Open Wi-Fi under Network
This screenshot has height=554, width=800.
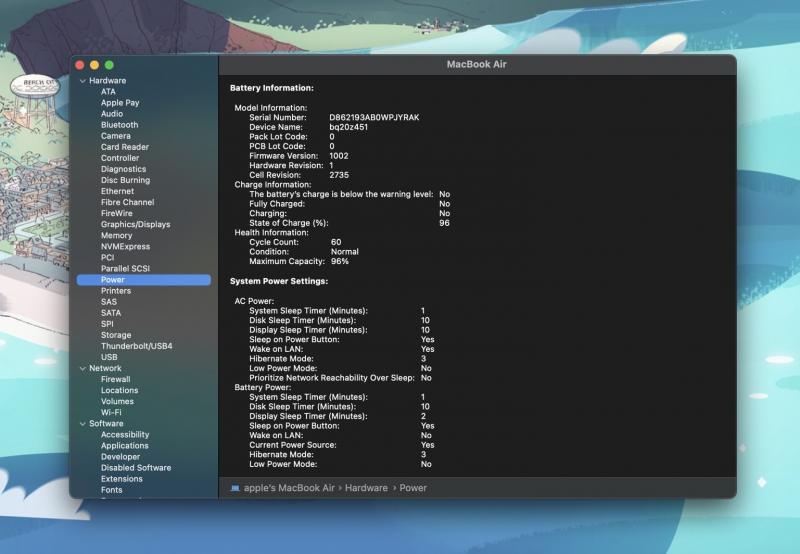tap(111, 412)
